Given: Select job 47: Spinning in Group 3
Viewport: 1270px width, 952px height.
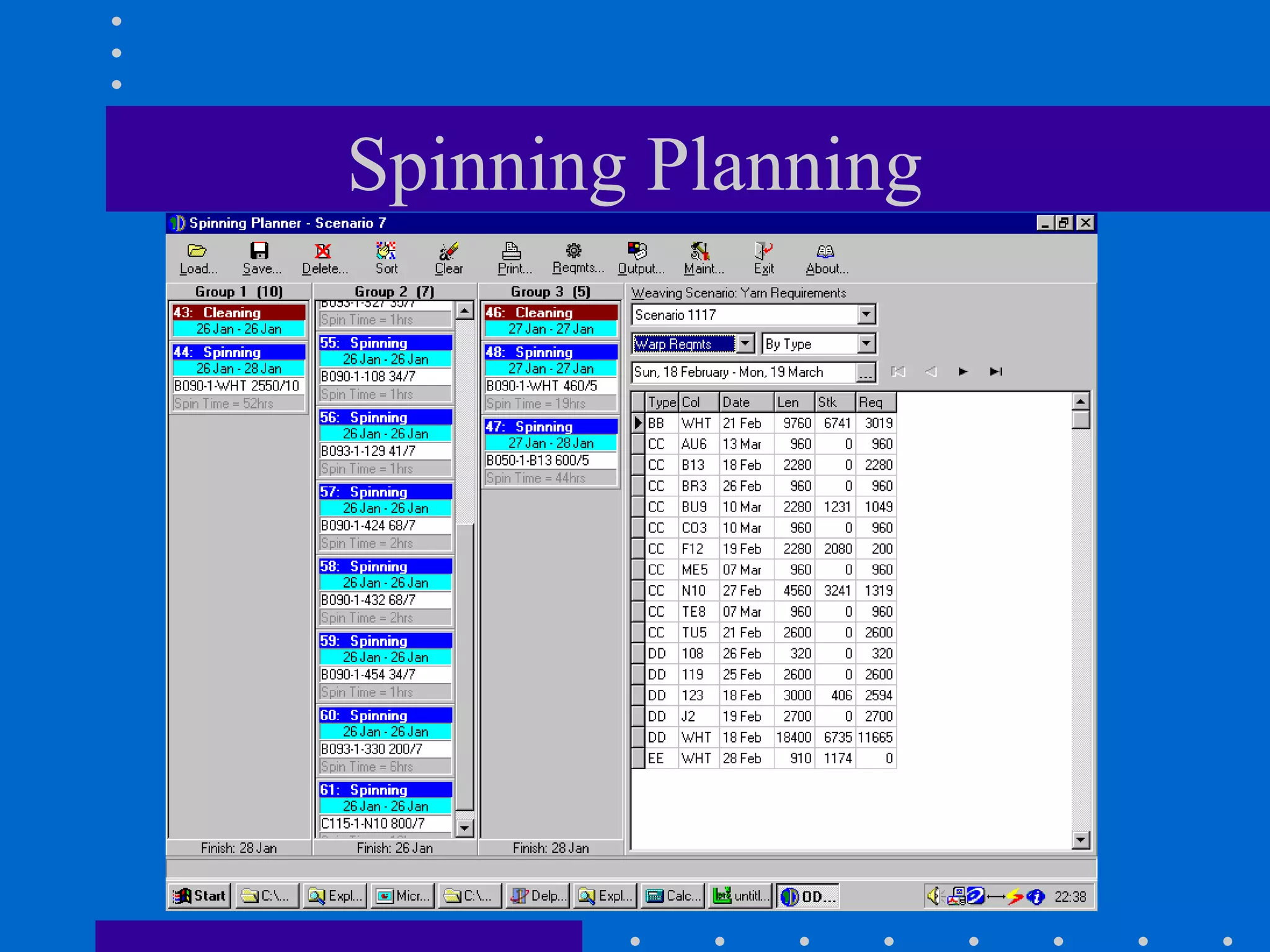Looking at the screenshot, I should (551, 426).
